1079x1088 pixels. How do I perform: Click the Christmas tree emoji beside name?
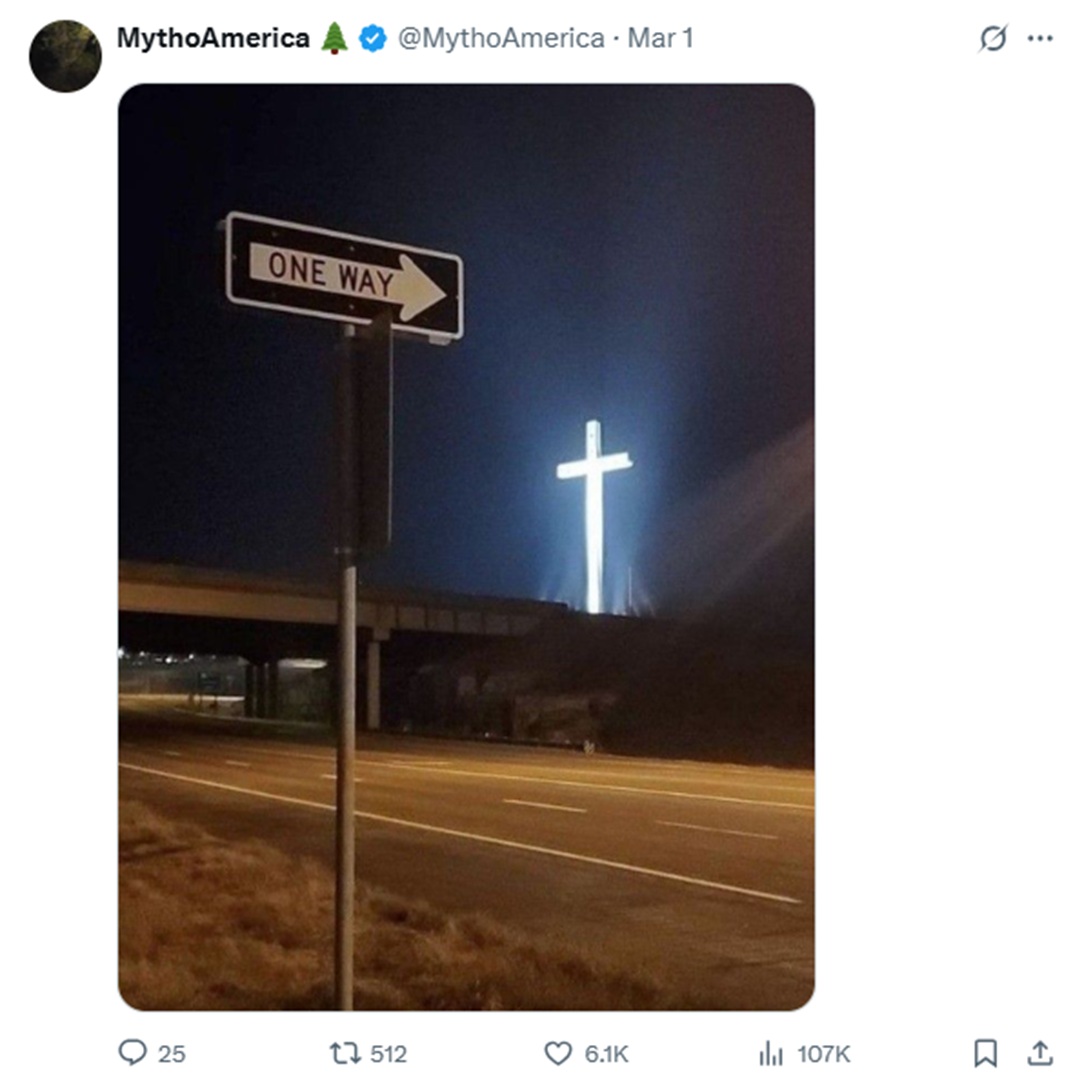click(x=334, y=38)
